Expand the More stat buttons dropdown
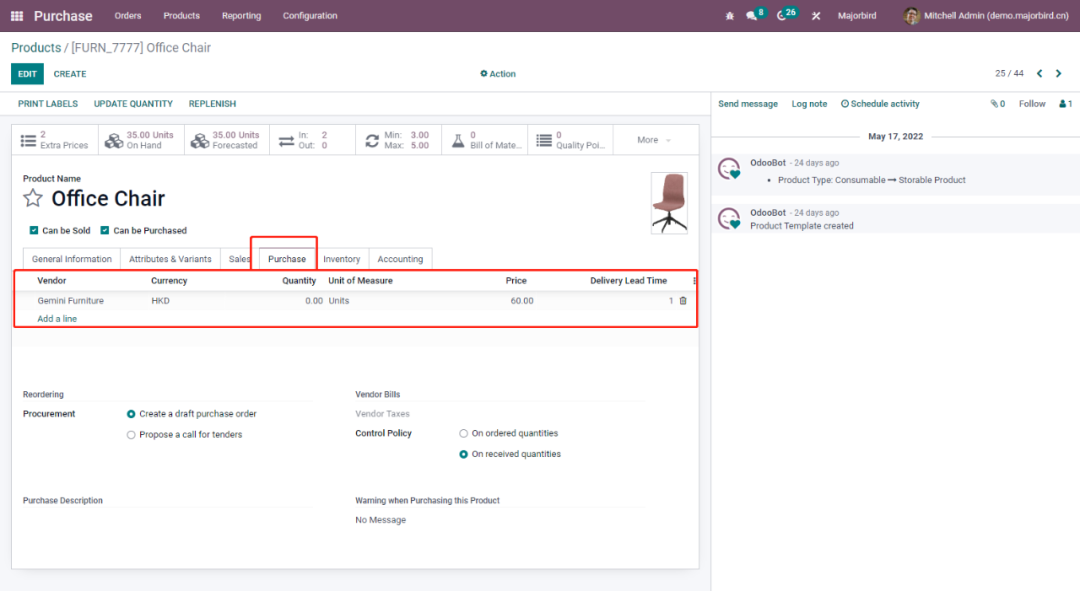 [x=654, y=140]
